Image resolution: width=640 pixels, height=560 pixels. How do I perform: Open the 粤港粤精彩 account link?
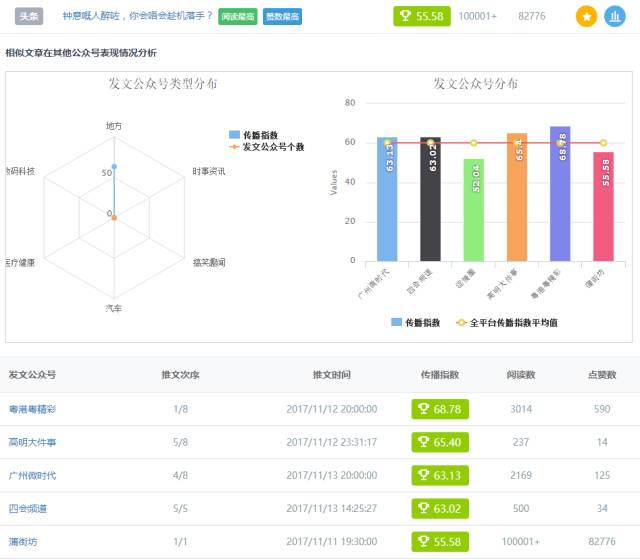[x=32, y=409]
